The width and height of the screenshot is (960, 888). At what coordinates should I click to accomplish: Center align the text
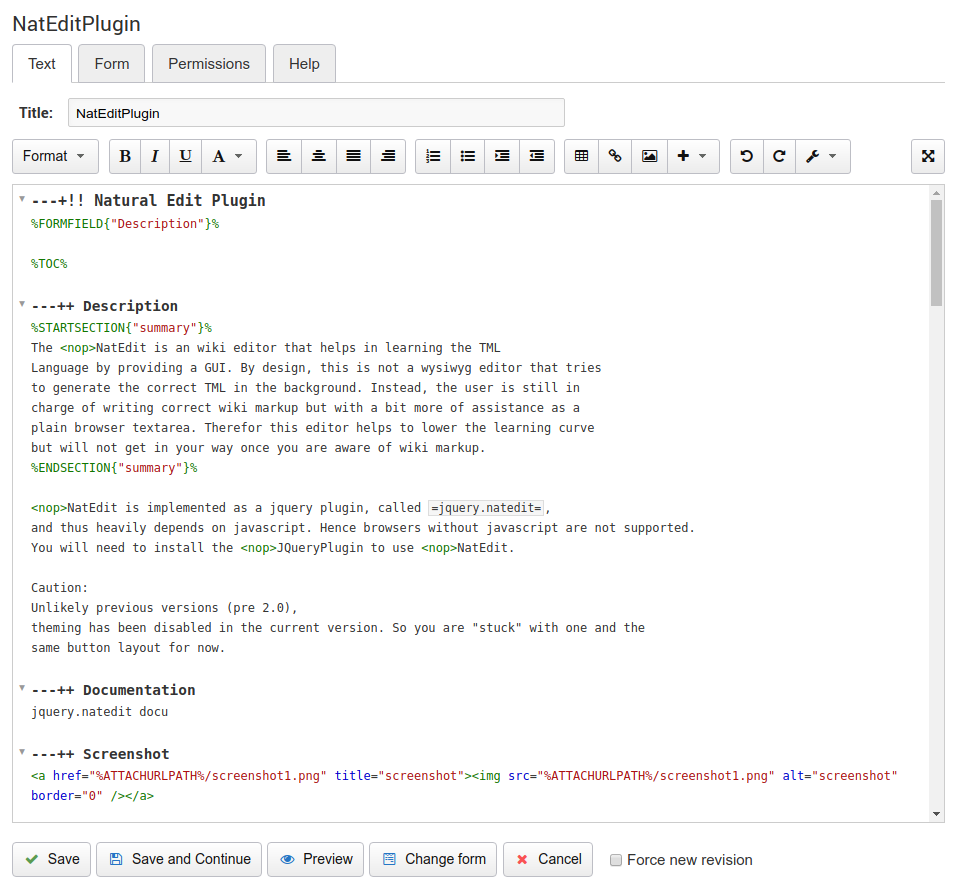point(319,156)
